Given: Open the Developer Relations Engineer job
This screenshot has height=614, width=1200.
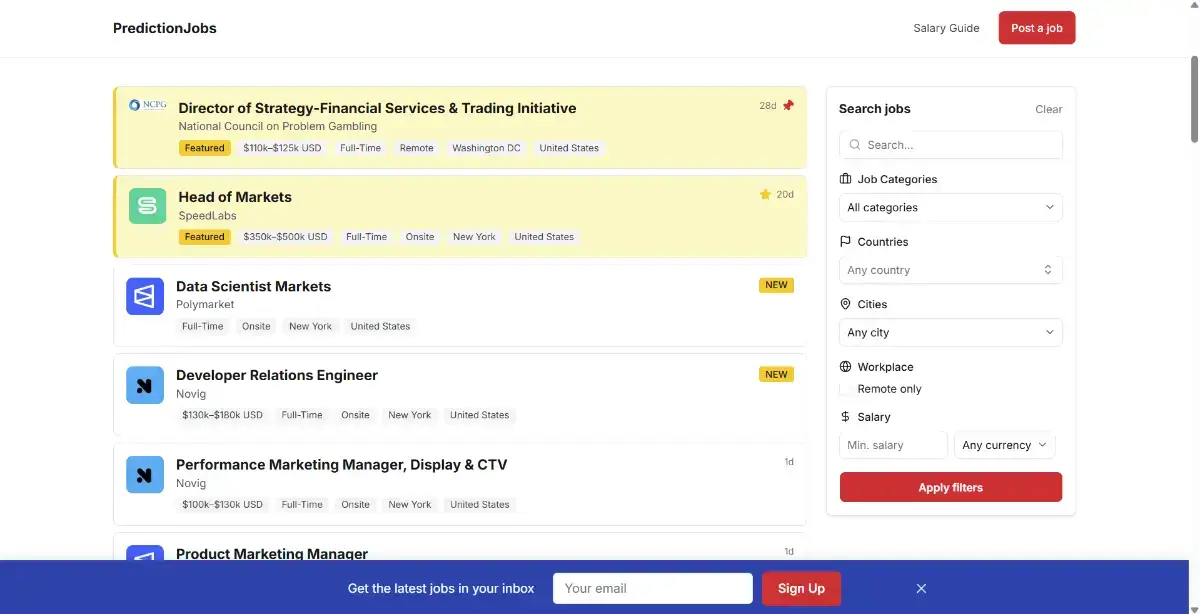Looking at the screenshot, I should (x=277, y=375).
